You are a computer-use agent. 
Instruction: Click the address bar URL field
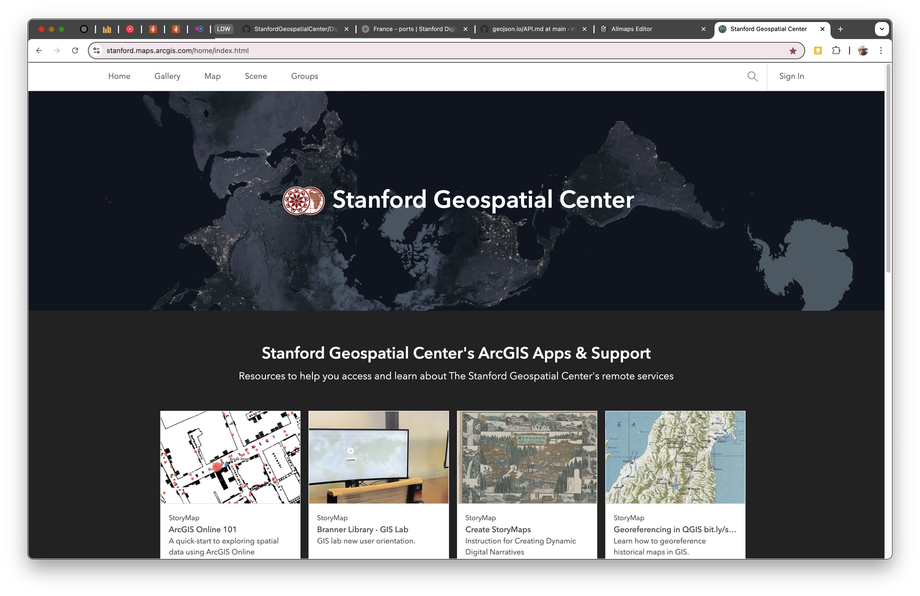pos(446,50)
